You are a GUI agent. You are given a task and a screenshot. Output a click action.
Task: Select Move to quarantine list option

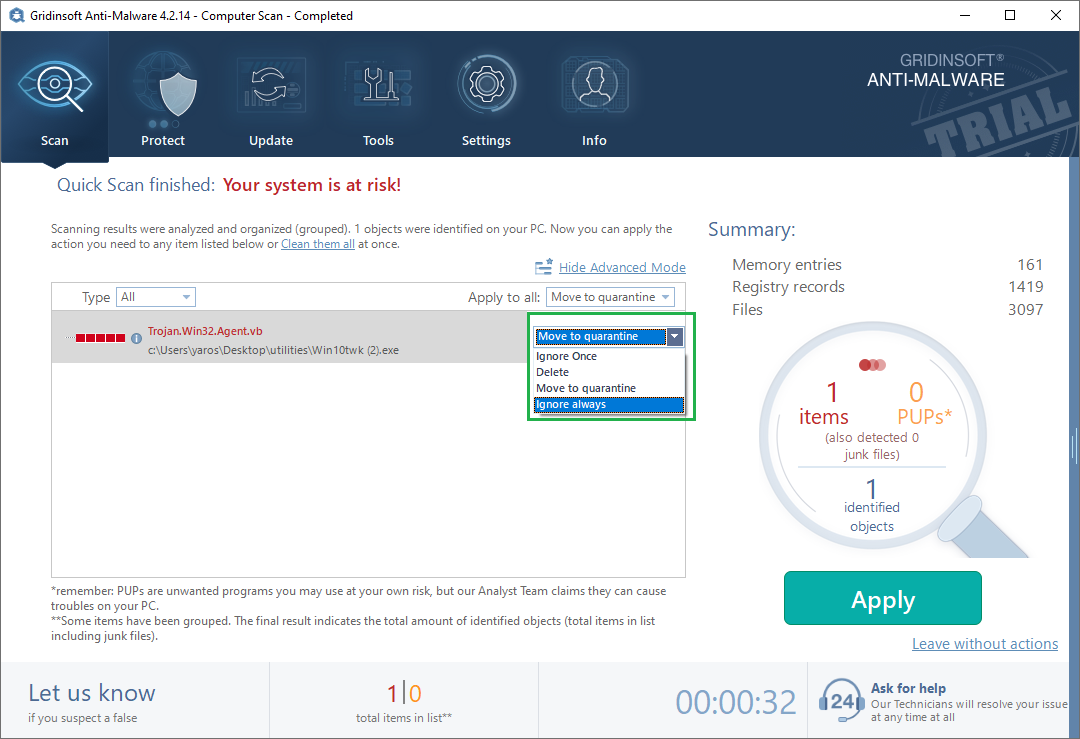click(x=586, y=388)
